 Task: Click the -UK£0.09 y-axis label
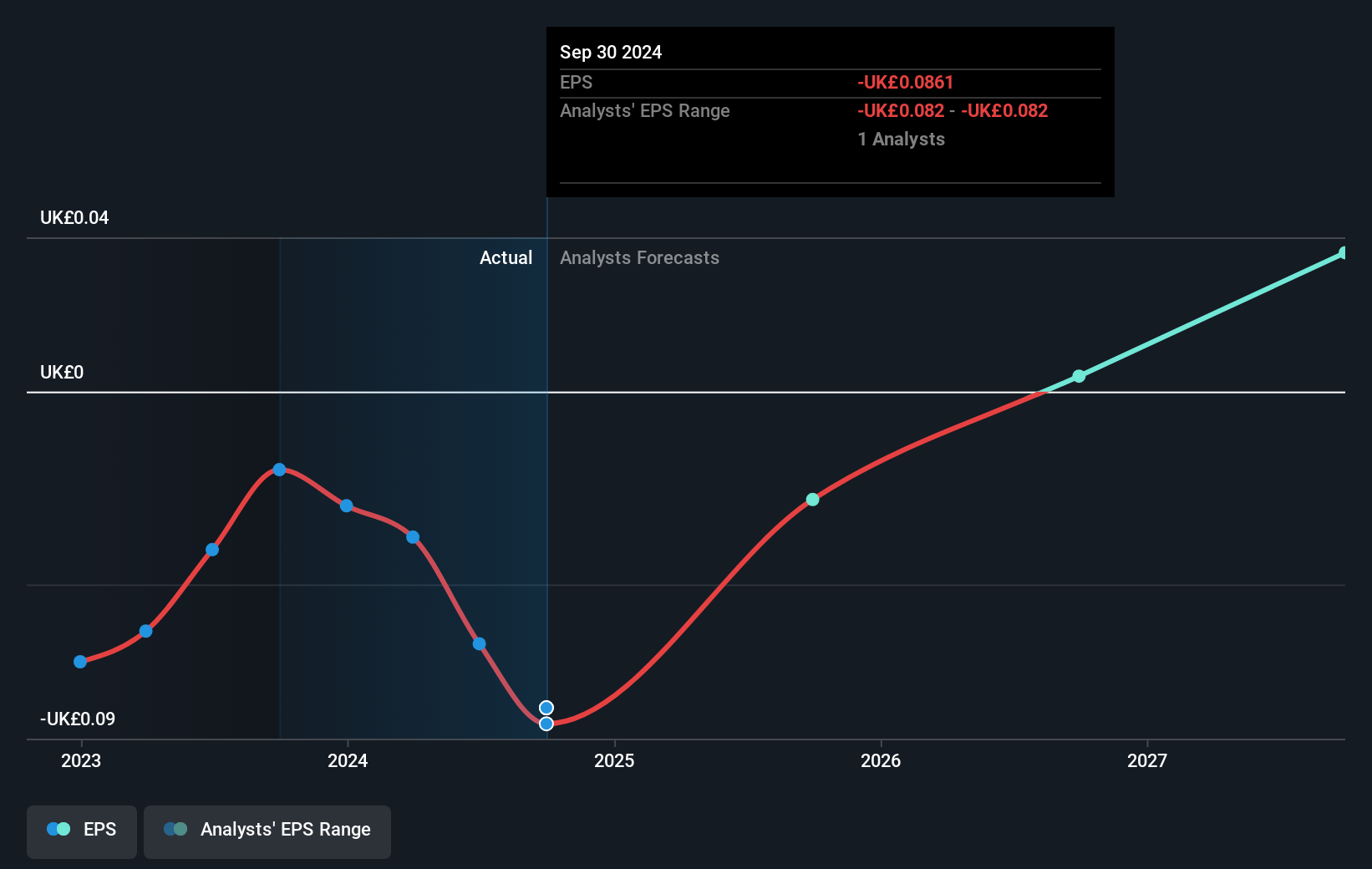click(x=78, y=719)
